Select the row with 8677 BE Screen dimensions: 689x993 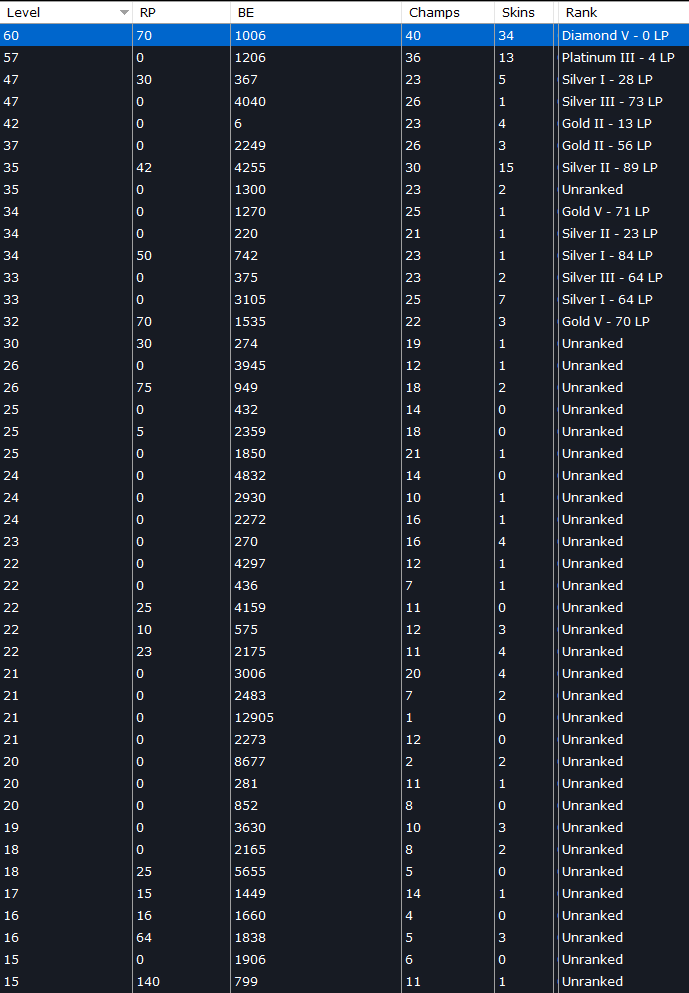(344, 762)
